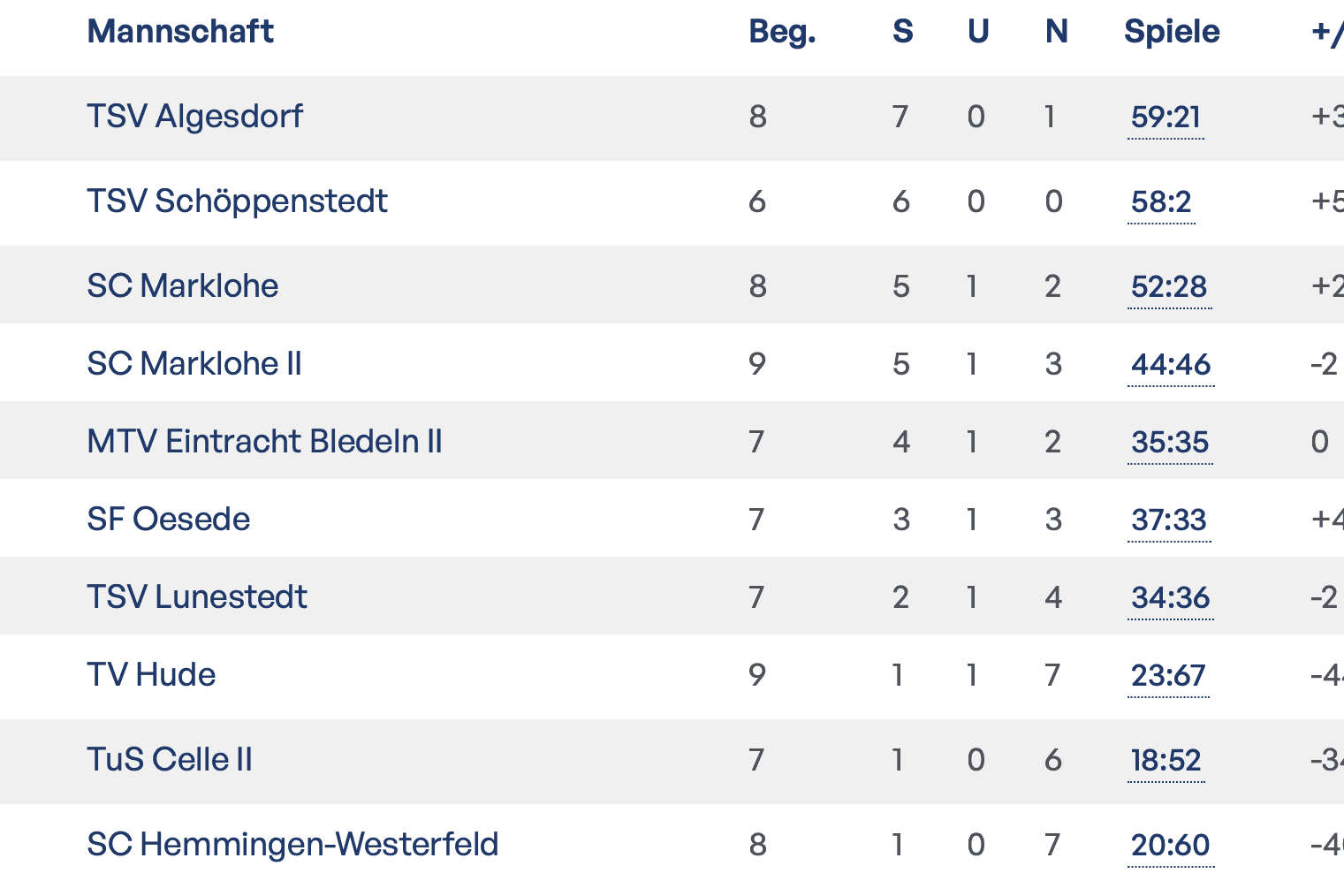This screenshot has width=1344, height=896.
Task: Open SC Hemmingen-Westerfeld's 20:60 games link
Action: (x=1171, y=844)
